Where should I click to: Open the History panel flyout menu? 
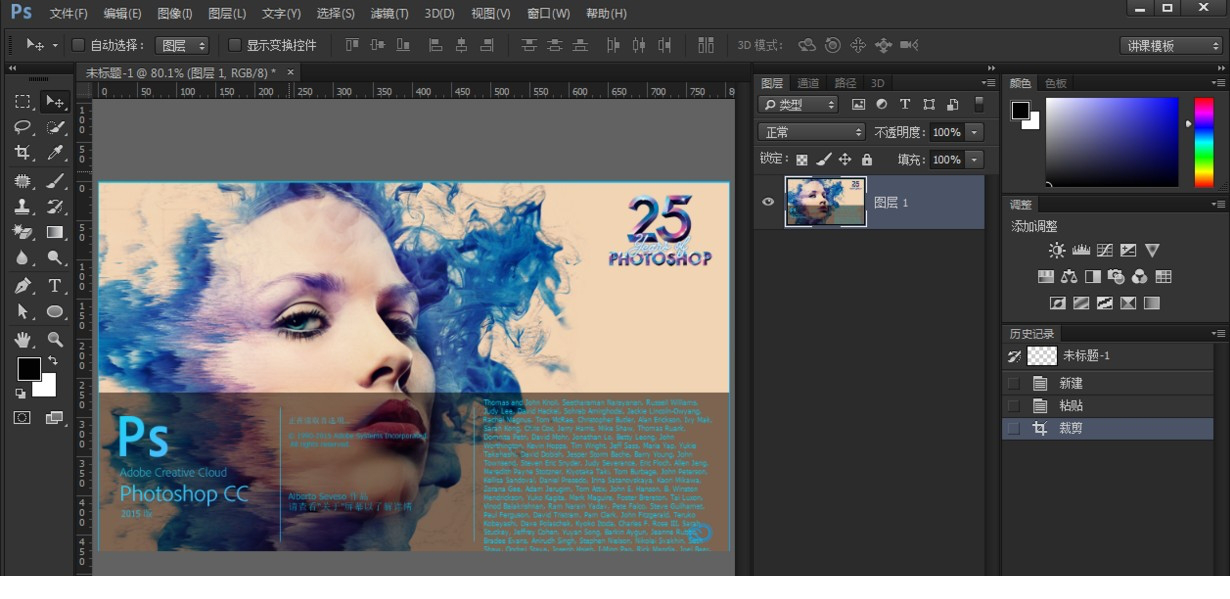(x=1218, y=334)
